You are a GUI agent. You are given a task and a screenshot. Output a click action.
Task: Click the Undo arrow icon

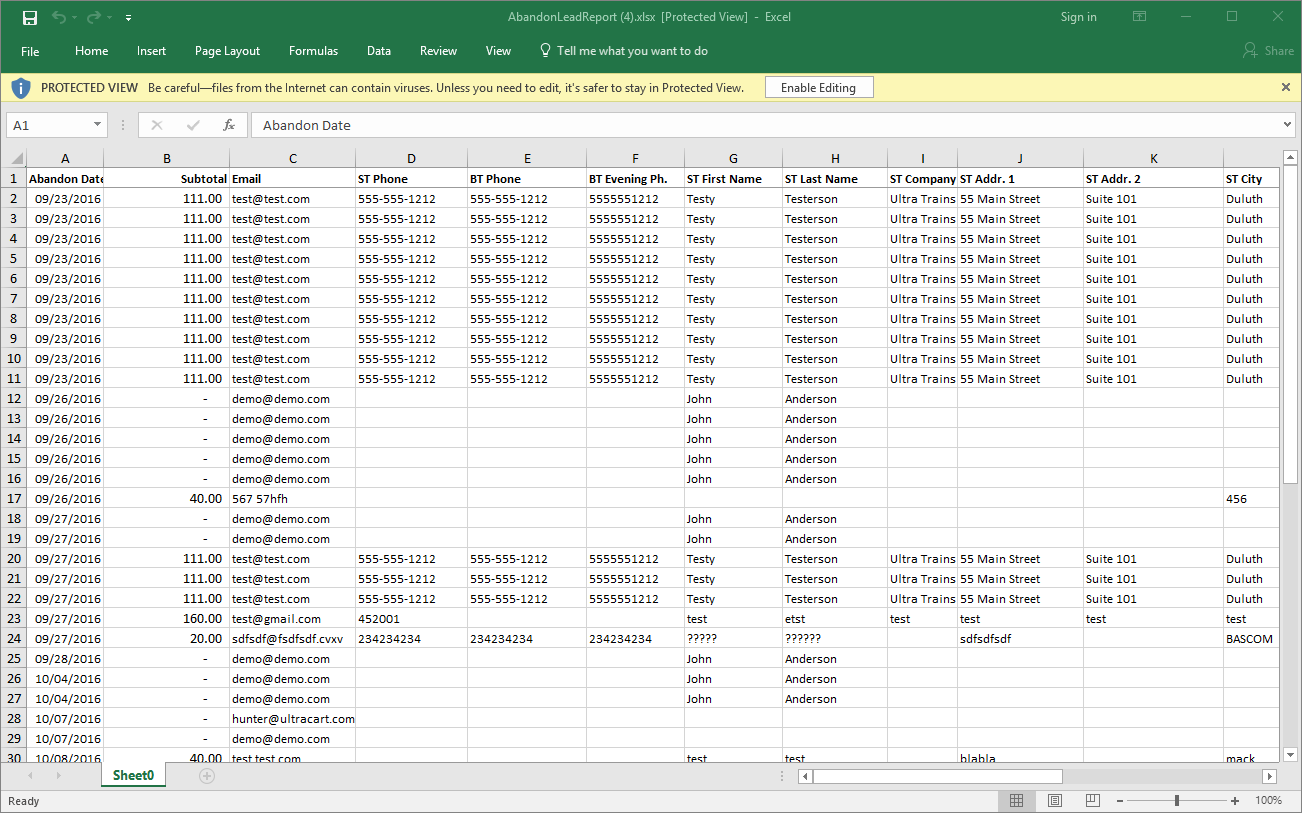tap(59, 17)
